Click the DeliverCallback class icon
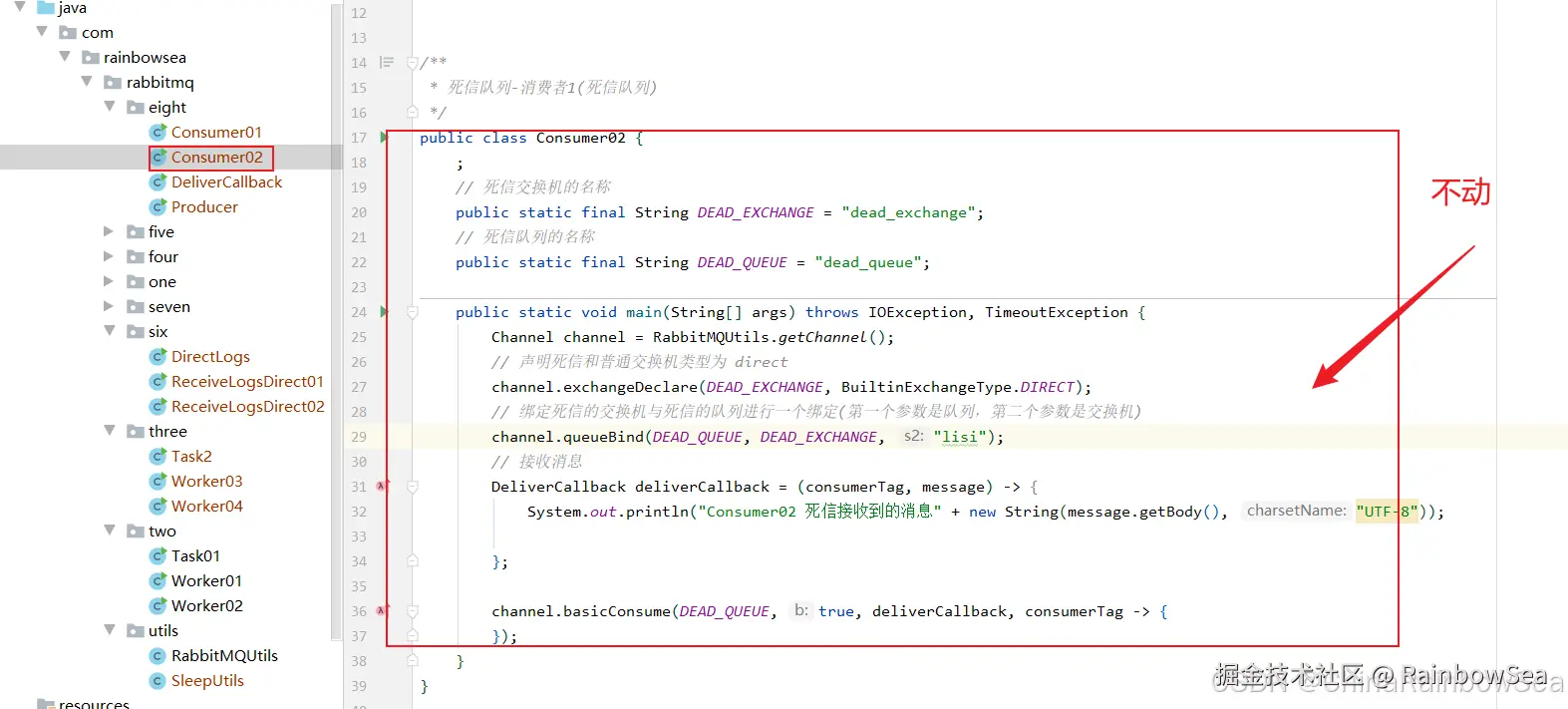This screenshot has height=709, width=1568. 157,181
